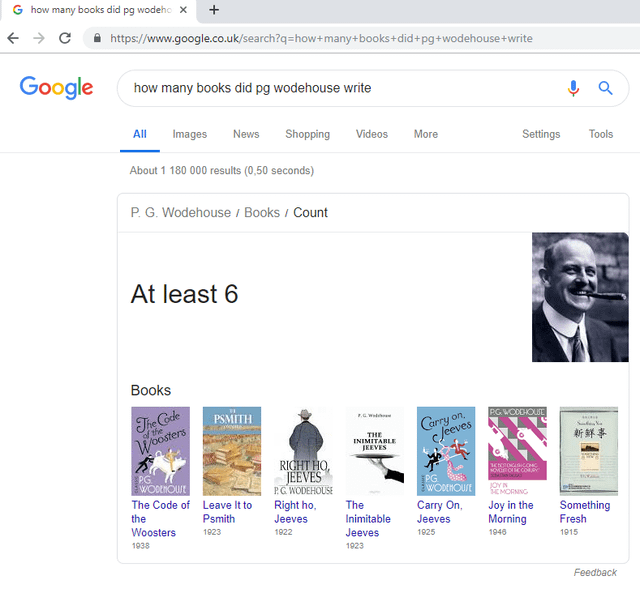Click the Carry On, Jeeves book cover
Screen dimensions: 640x593
pyautogui.click(x=446, y=450)
